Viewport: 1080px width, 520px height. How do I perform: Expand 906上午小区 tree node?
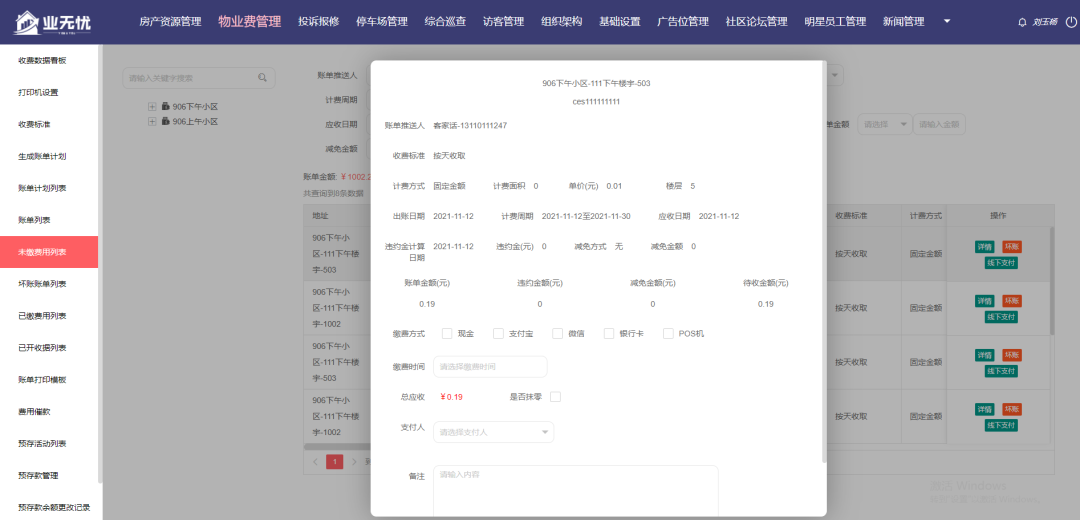click(152, 121)
